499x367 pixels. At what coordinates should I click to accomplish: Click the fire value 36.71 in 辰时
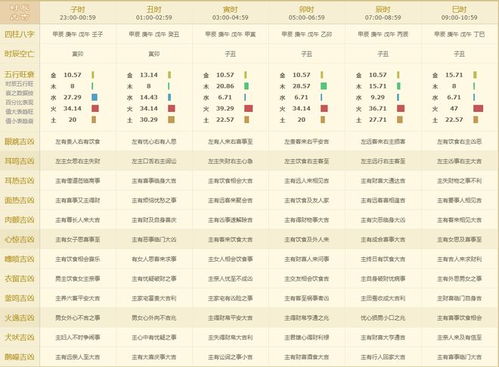point(378,108)
